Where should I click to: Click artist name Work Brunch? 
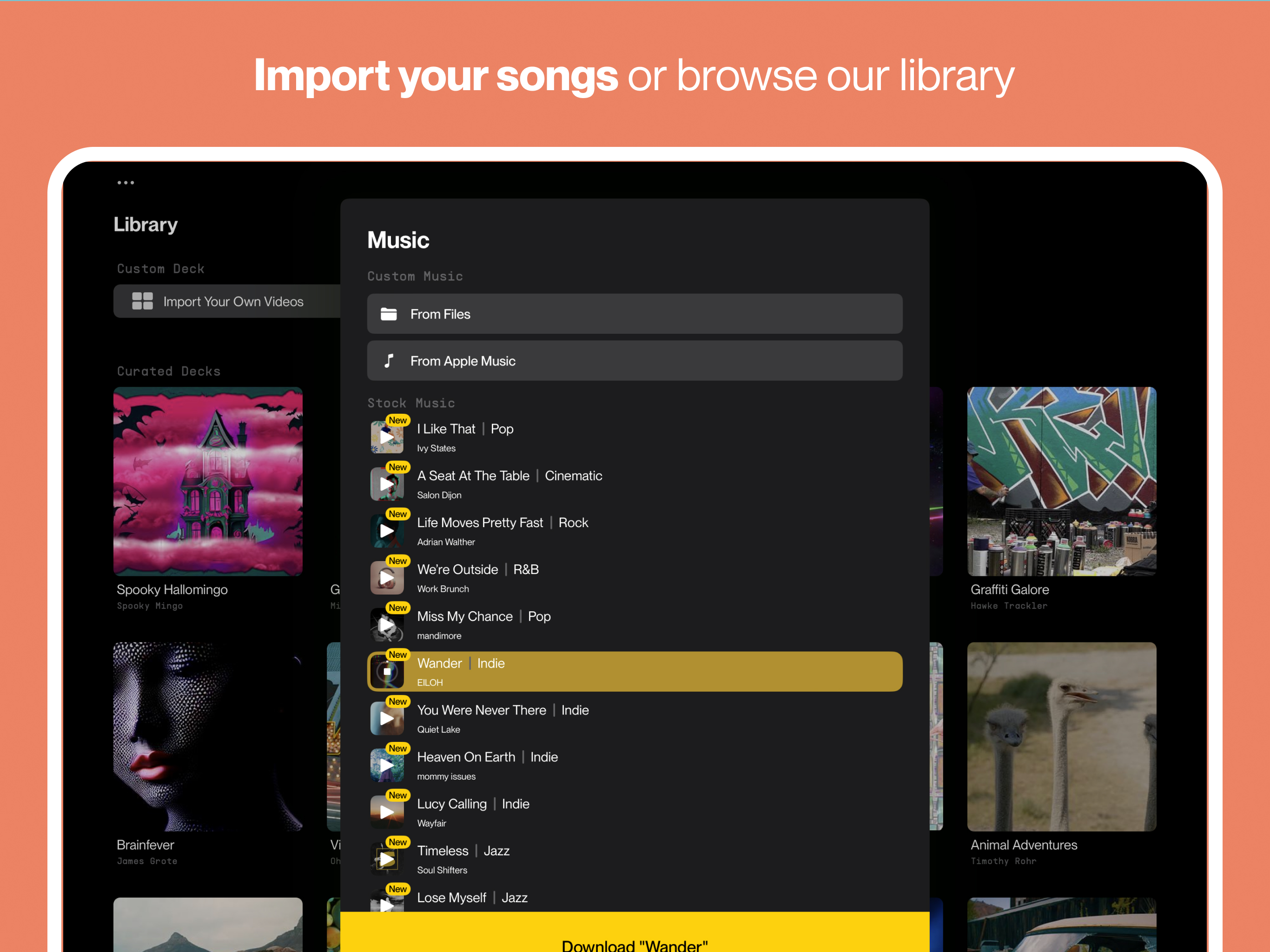click(x=443, y=589)
